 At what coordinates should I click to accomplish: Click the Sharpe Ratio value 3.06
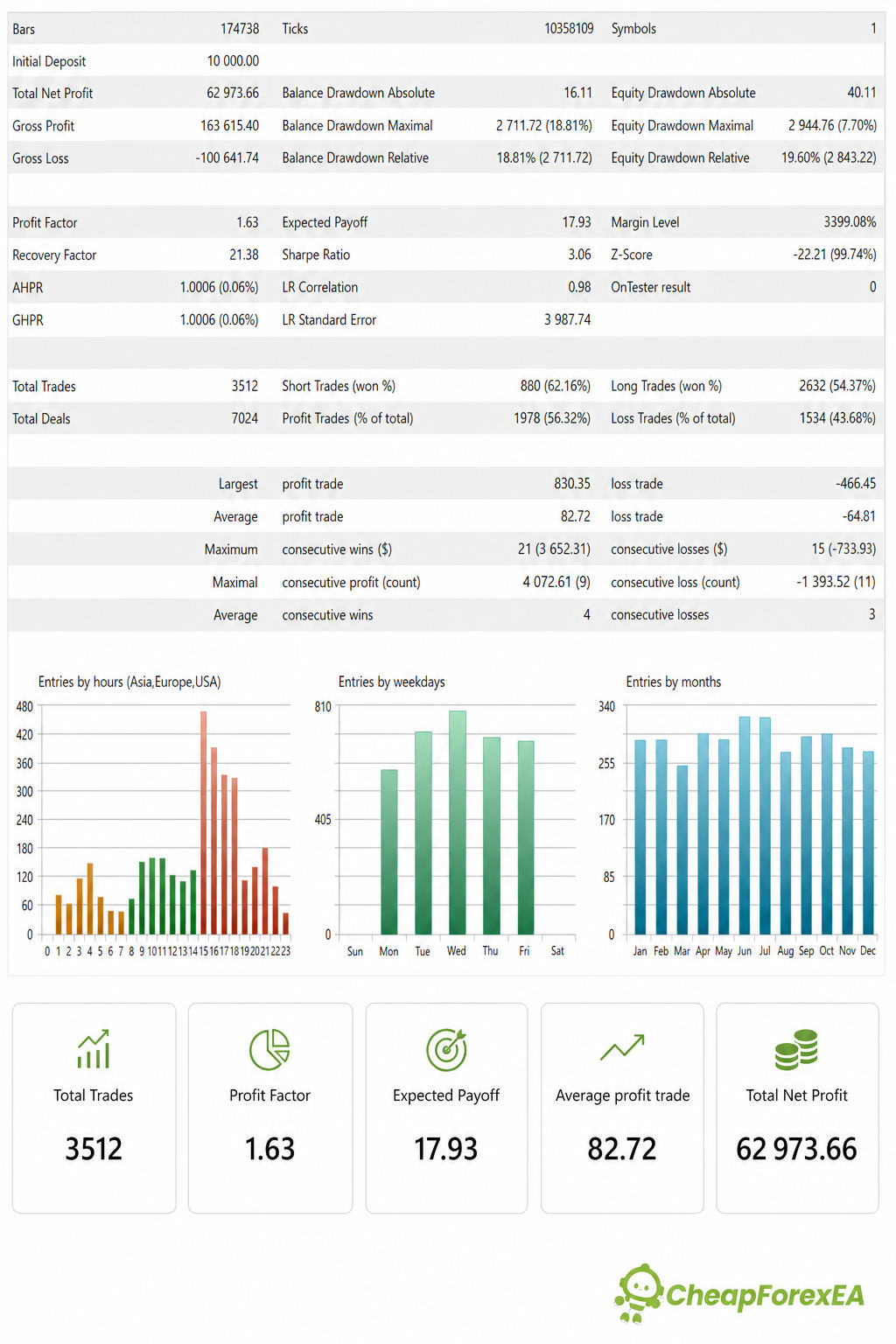(x=579, y=255)
